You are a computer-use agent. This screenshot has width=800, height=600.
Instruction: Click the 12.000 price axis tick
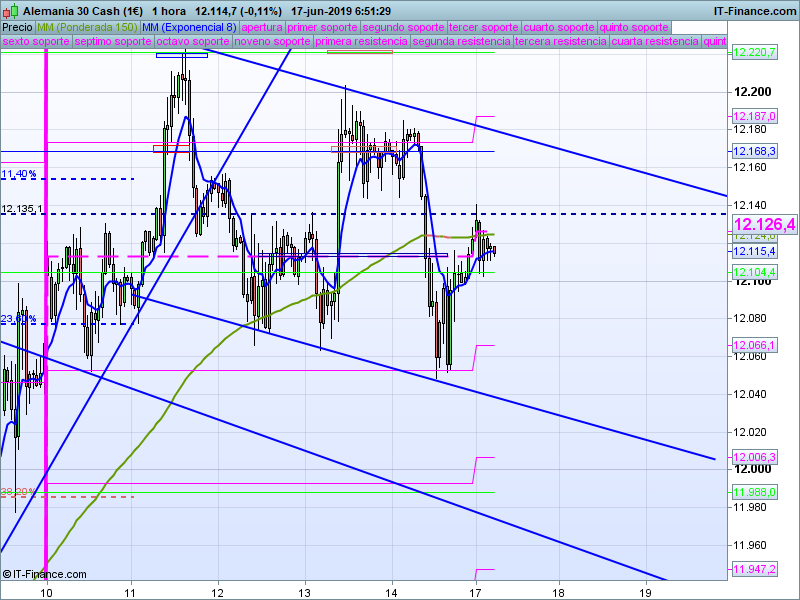click(753, 469)
